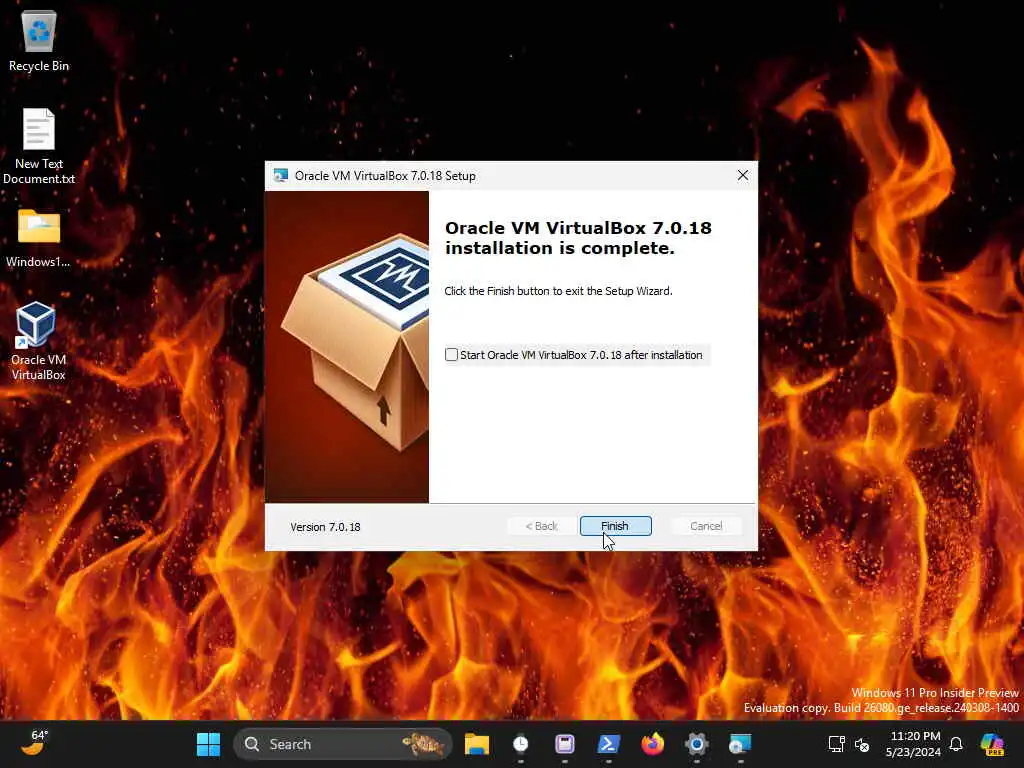Image resolution: width=1024 pixels, height=768 pixels.
Task: Click the disabled Back button
Action: tap(541, 526)
